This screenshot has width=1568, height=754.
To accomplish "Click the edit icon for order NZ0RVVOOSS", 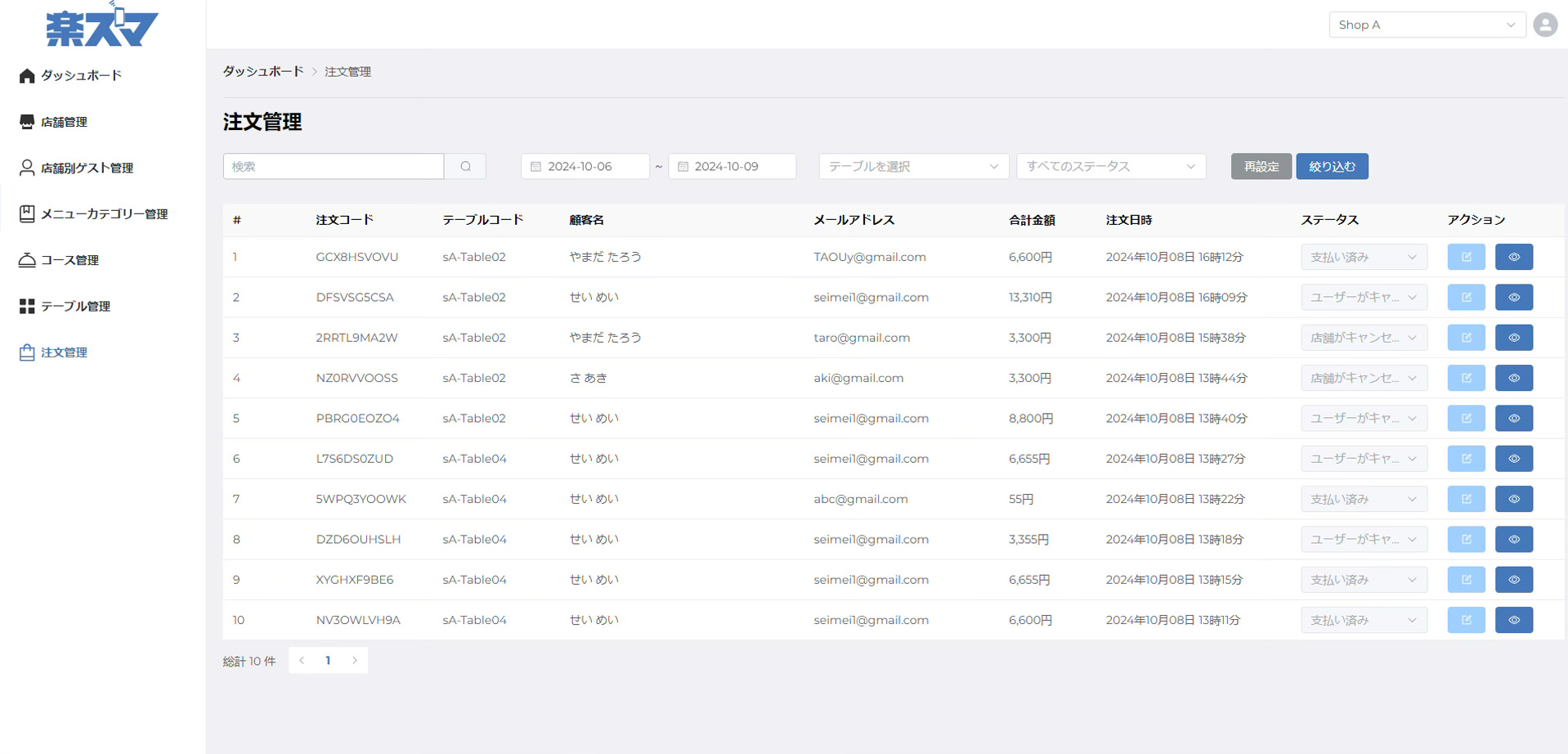I will pos(1466,378).
